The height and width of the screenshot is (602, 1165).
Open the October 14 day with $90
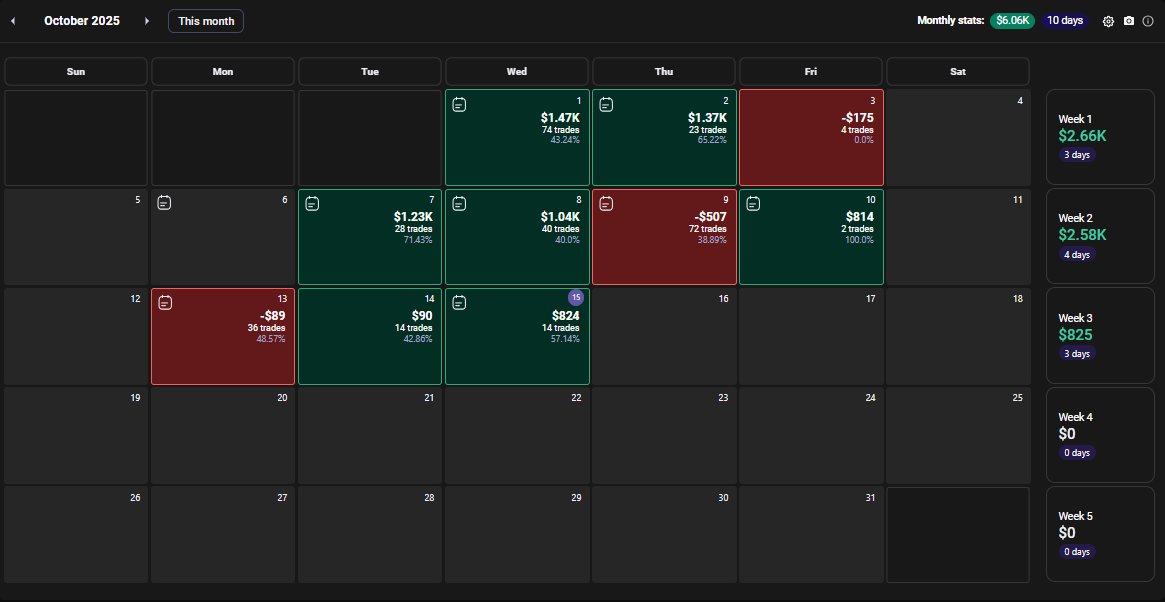click(370, 337)
